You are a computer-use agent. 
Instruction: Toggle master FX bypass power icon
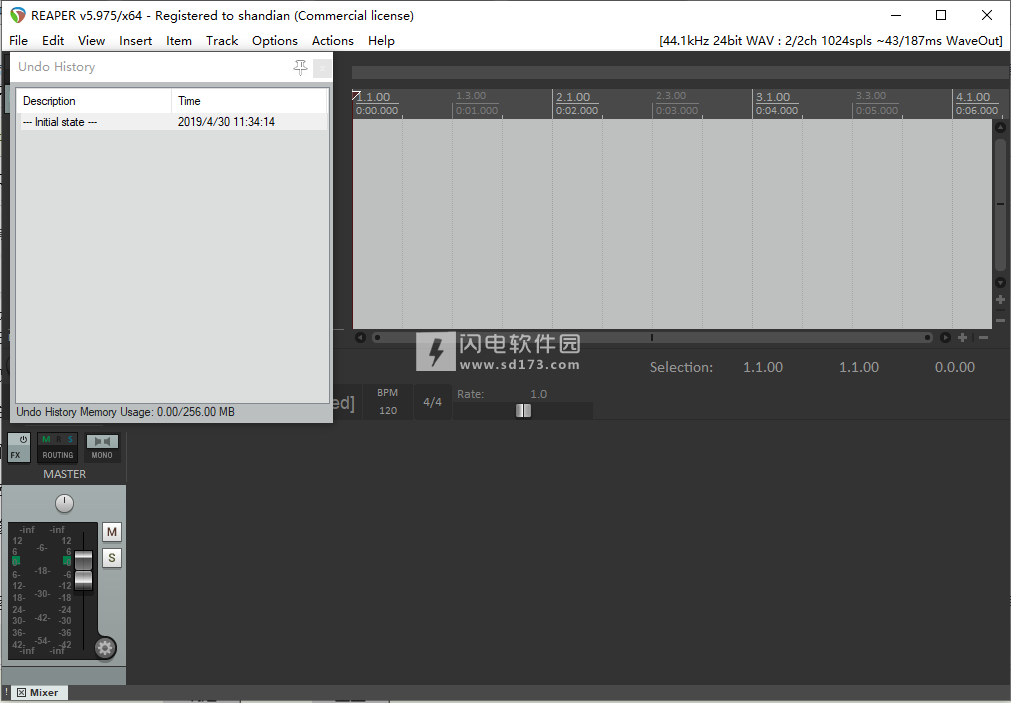coord(23,439)
